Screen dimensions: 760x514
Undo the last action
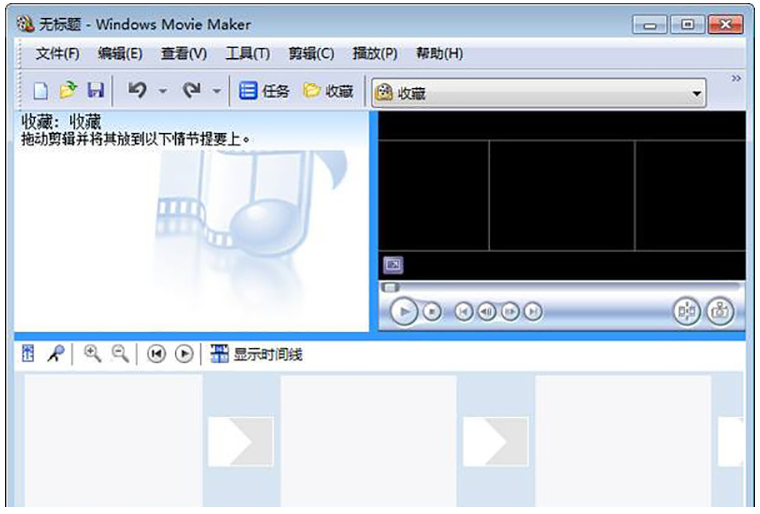[137, 91]
